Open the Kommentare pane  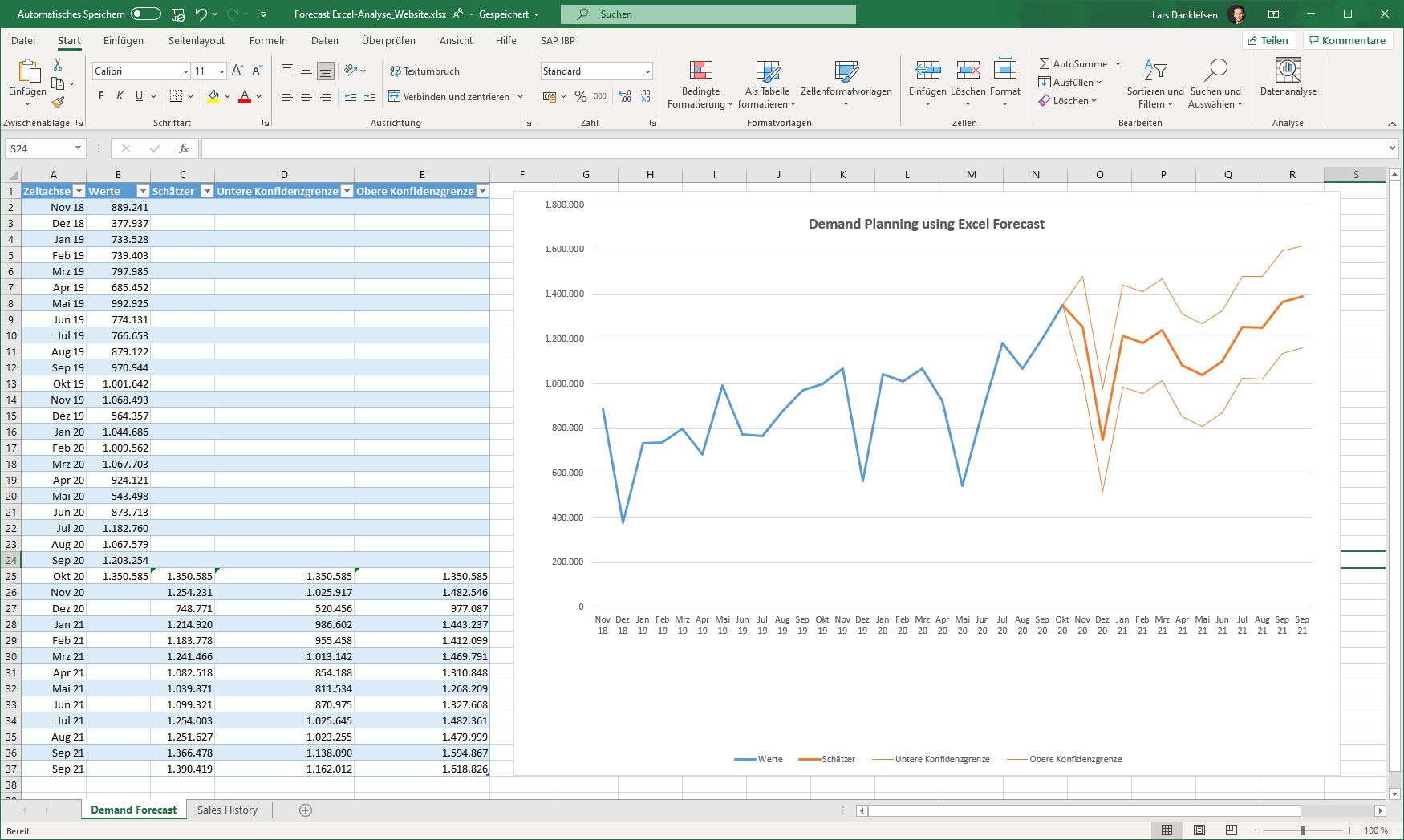coord(1348,39)
